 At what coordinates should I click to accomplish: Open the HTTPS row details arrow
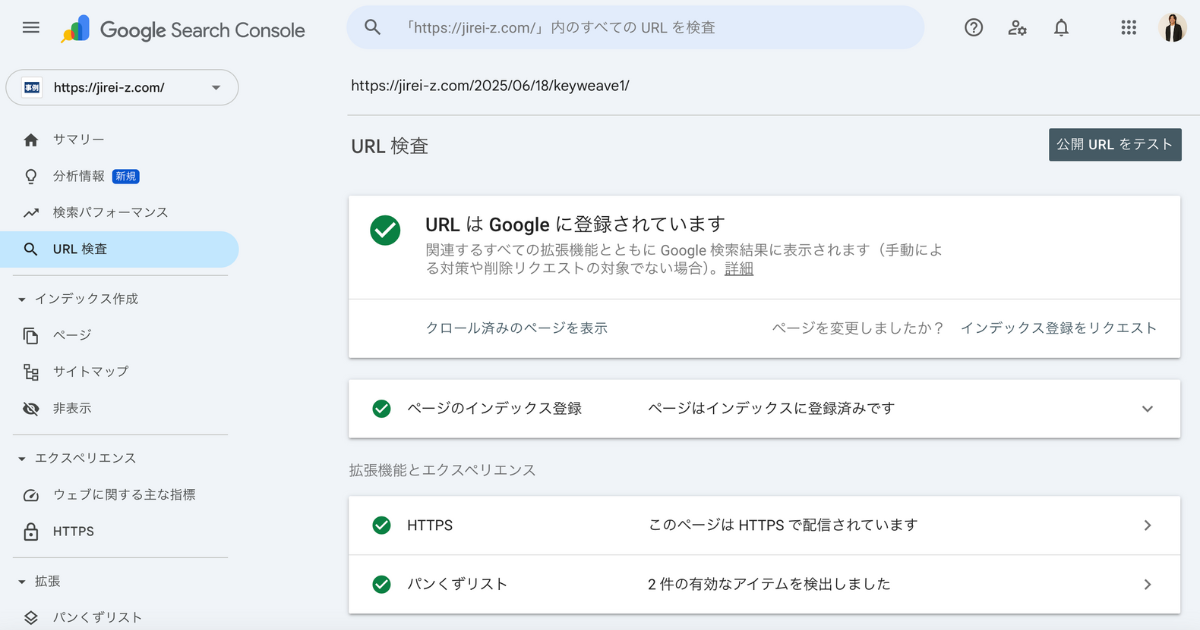click(1147, 525)
